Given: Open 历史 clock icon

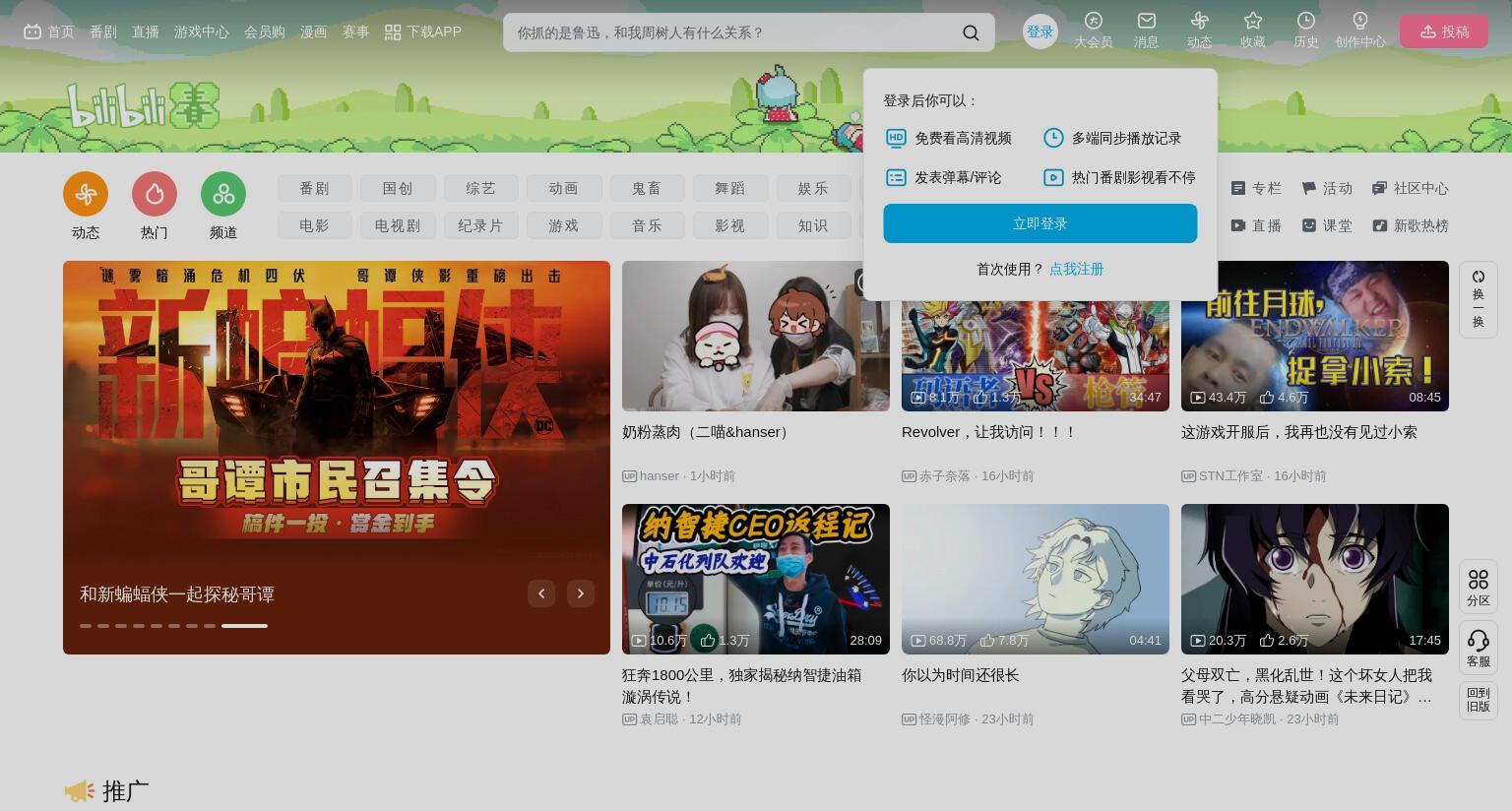Looking at the screenshot, I should 1306,20.
